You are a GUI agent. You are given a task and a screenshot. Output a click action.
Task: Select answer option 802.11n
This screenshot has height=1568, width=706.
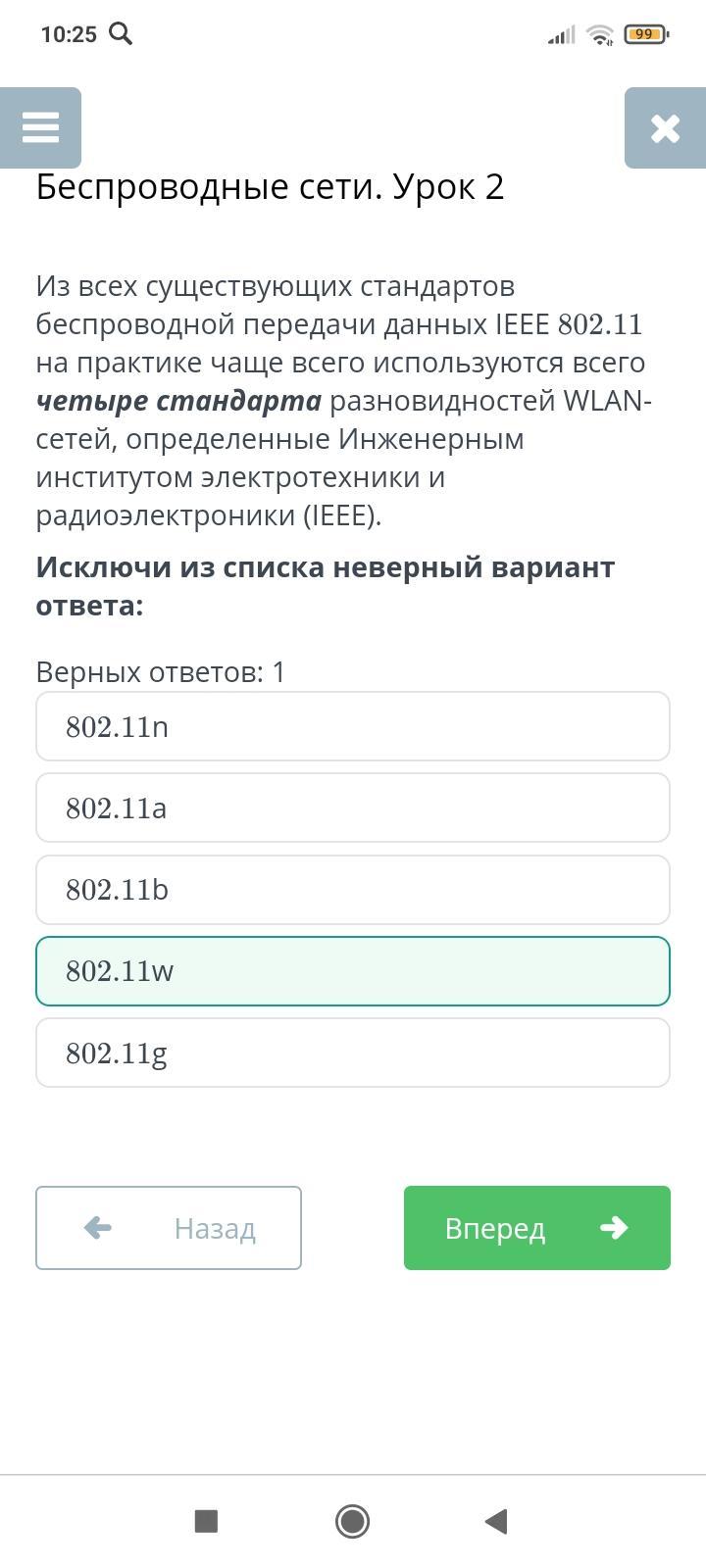(353, 726)
